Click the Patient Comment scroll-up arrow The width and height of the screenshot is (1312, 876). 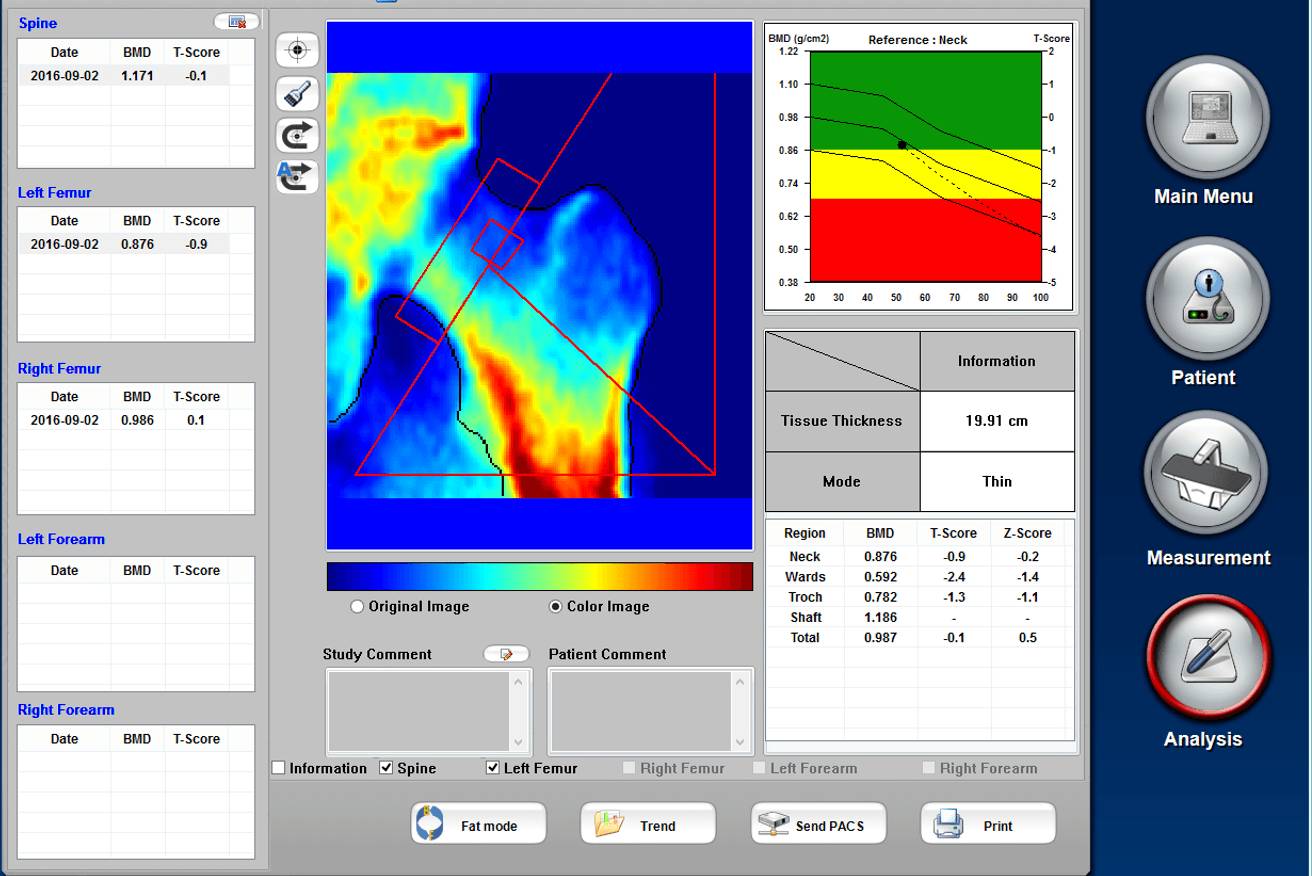click(x=740, y=682)
